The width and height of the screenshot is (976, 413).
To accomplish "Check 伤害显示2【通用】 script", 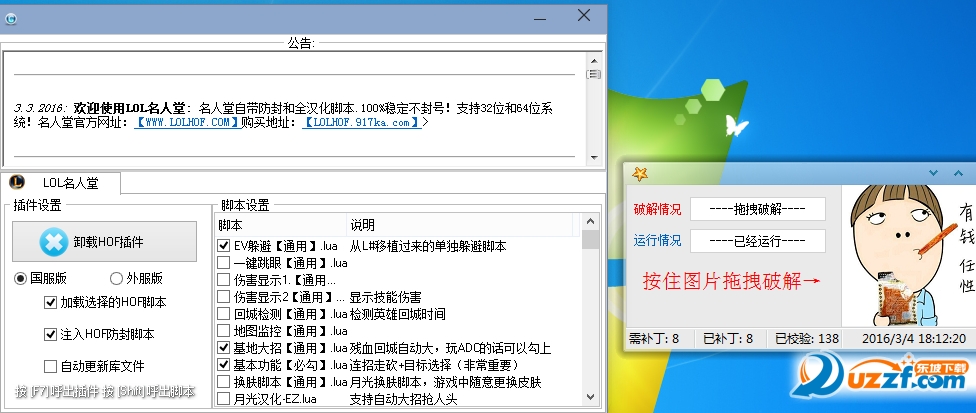I will [223, 297].
